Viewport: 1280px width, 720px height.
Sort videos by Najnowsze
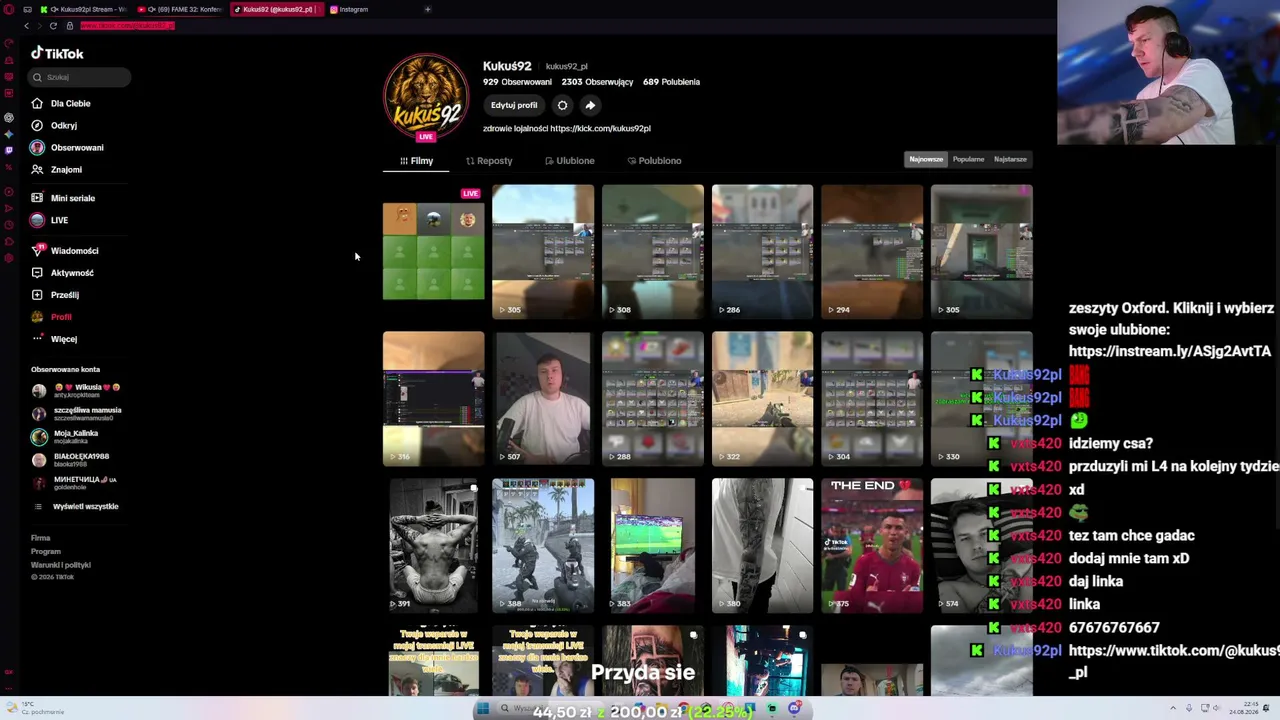[926, 159]
